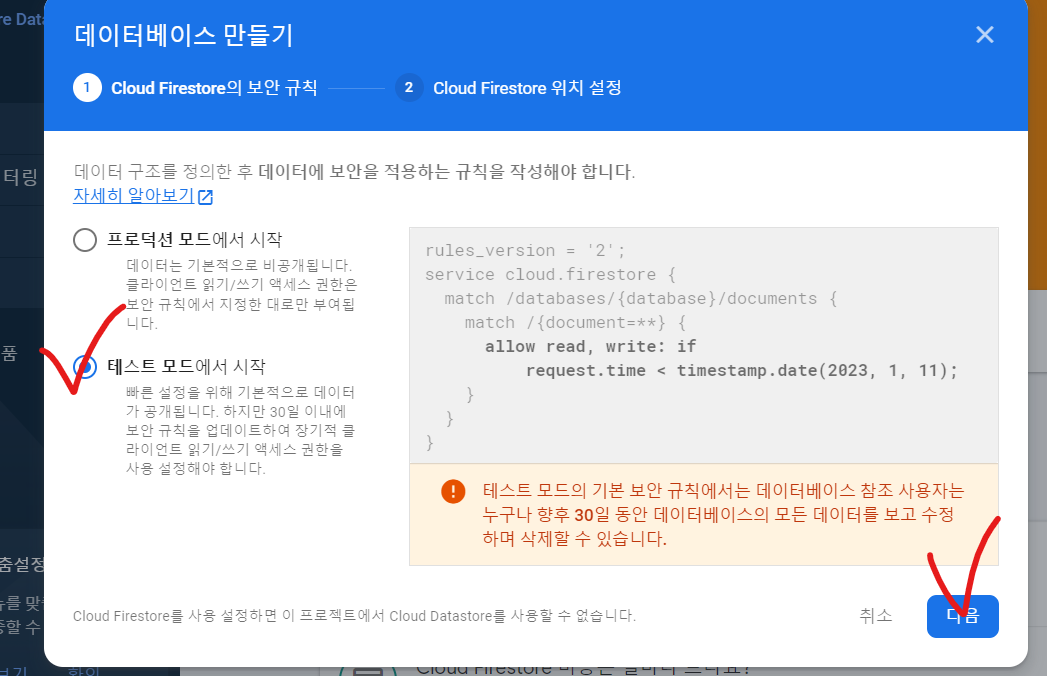Click the 테스트 모드 description paragraph
Image resolution: width=1047 pixels, height=676 pixels.
241,430
